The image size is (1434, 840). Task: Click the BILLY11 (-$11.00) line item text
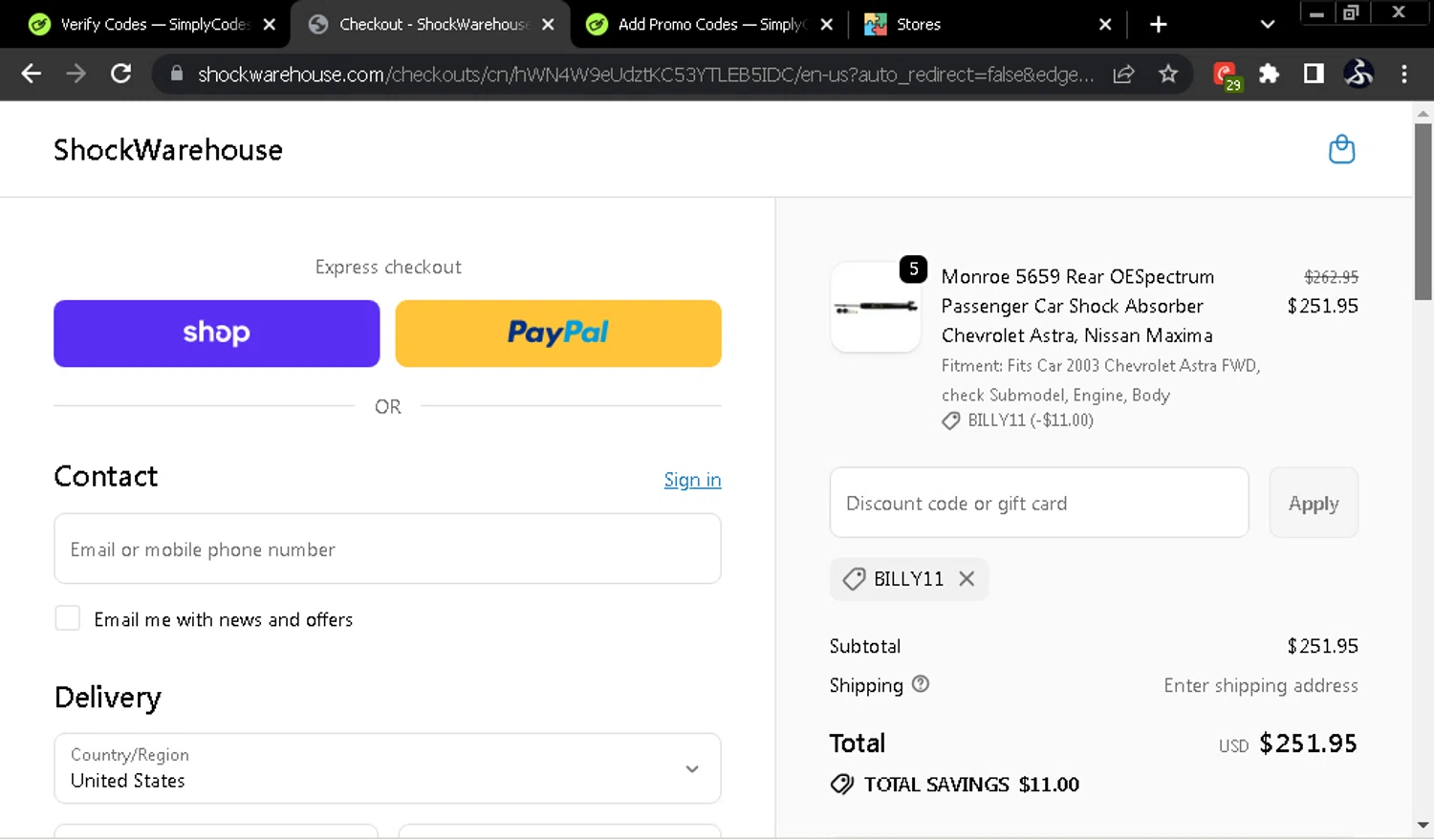[1031, 420]
